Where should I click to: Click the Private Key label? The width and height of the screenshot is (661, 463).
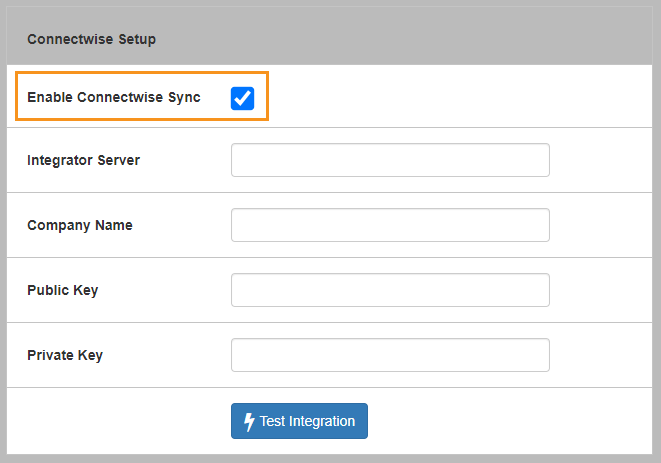click(64, 355)
